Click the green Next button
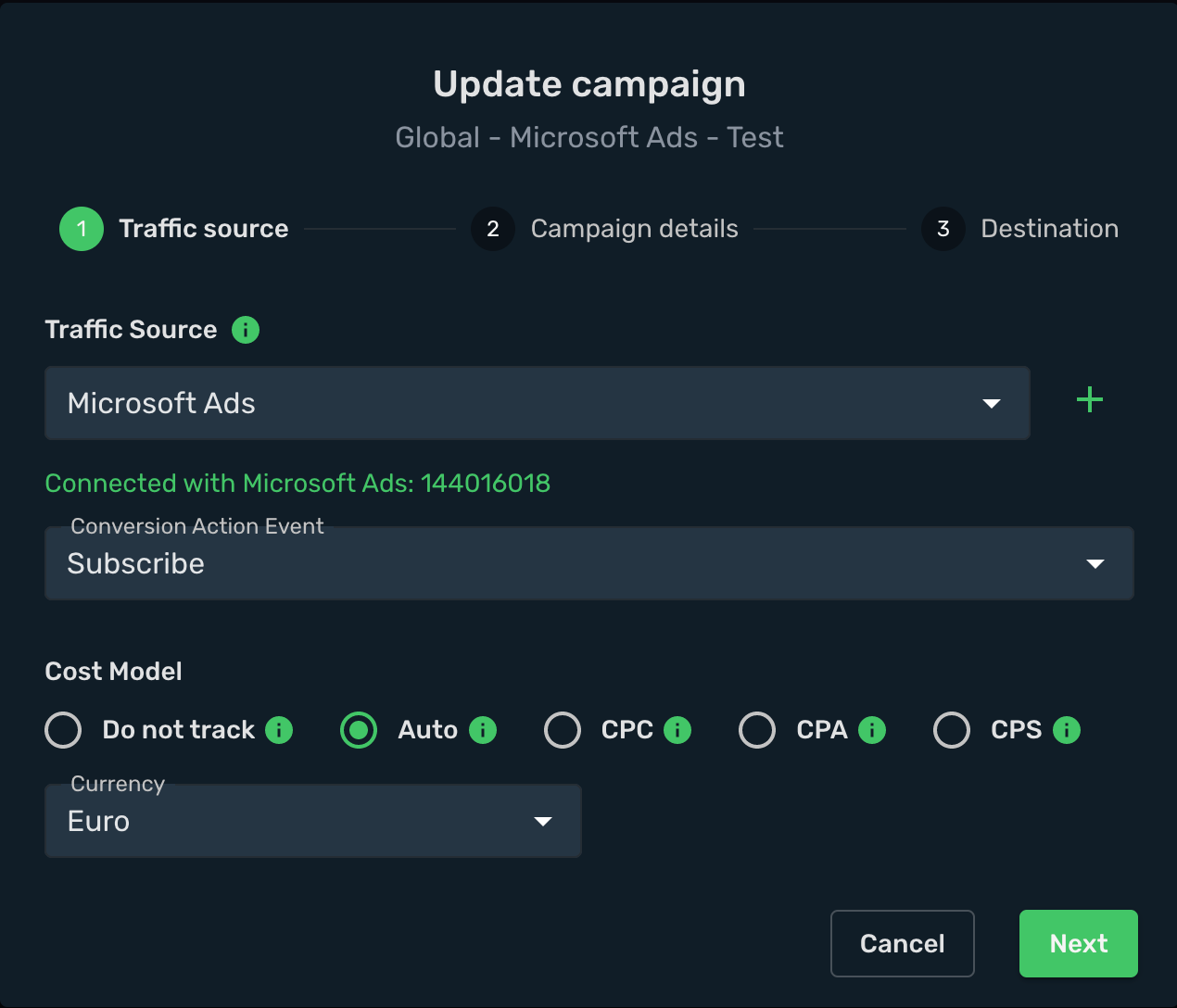This screenshot has width=1177, height=1008. [1079, 943]
